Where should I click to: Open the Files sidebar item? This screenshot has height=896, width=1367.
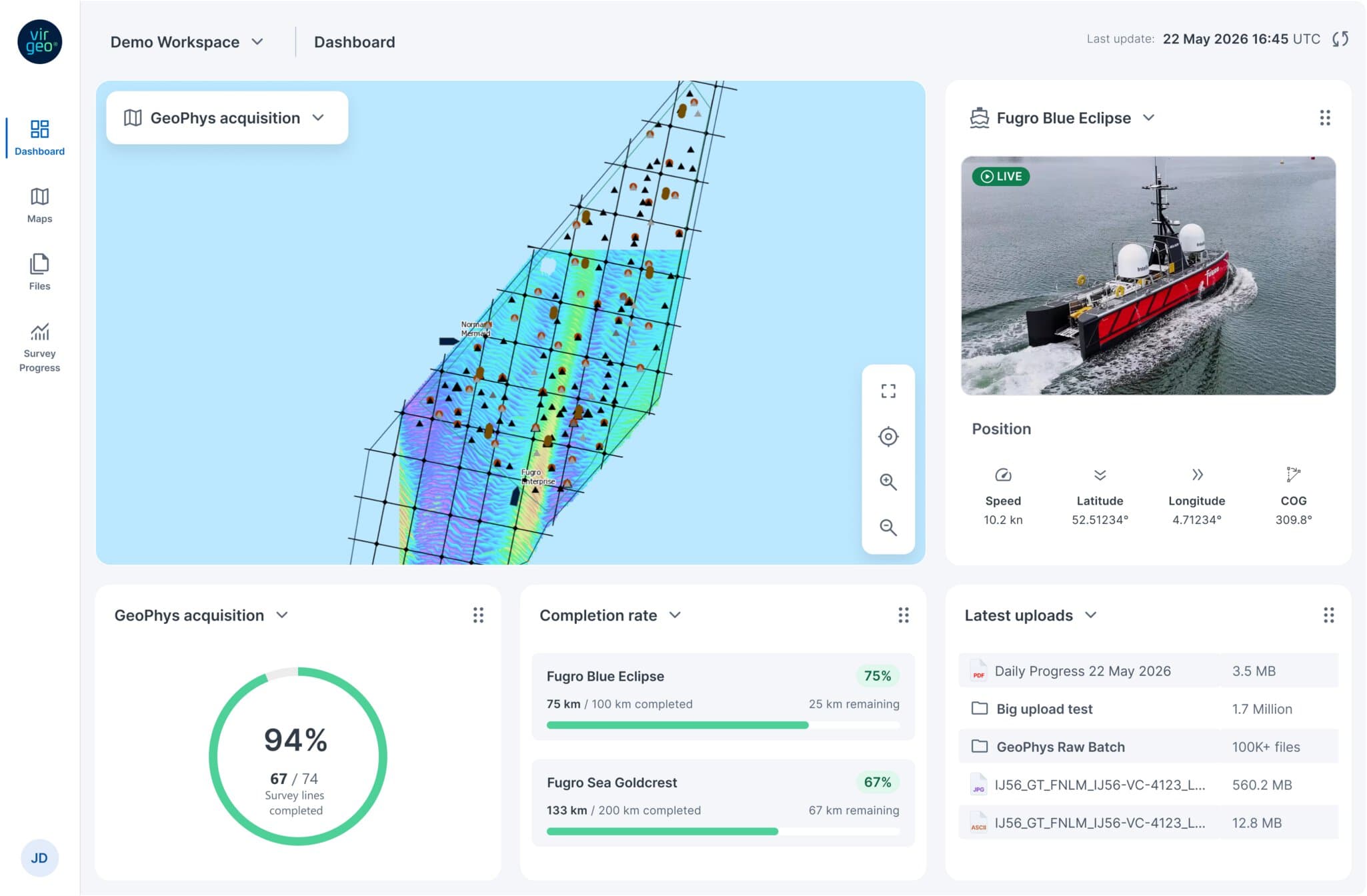(39, 273)
